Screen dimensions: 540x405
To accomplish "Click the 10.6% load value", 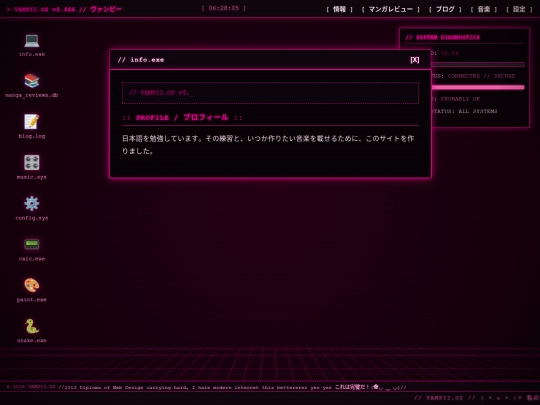I will pos(449,53).
